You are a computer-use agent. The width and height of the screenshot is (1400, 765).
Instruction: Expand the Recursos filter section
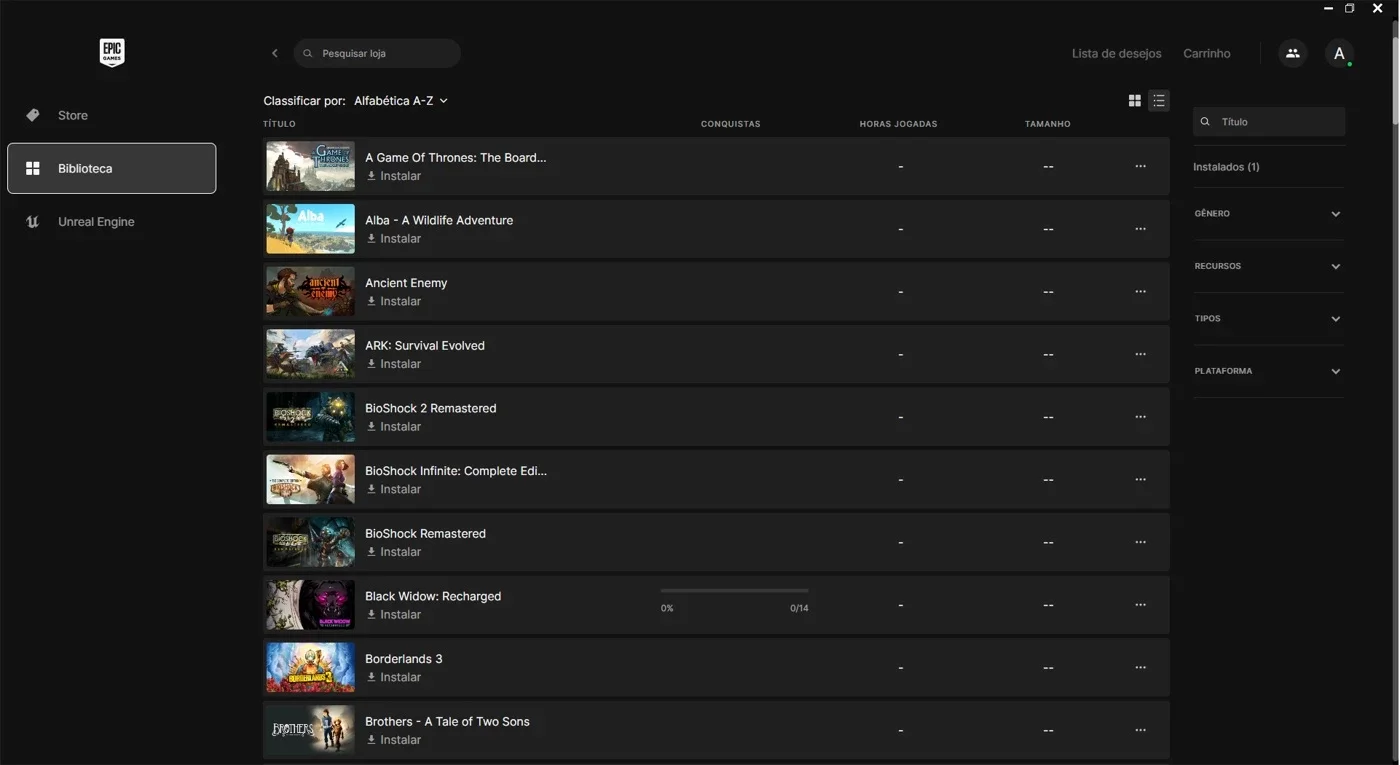[1268, 266]
